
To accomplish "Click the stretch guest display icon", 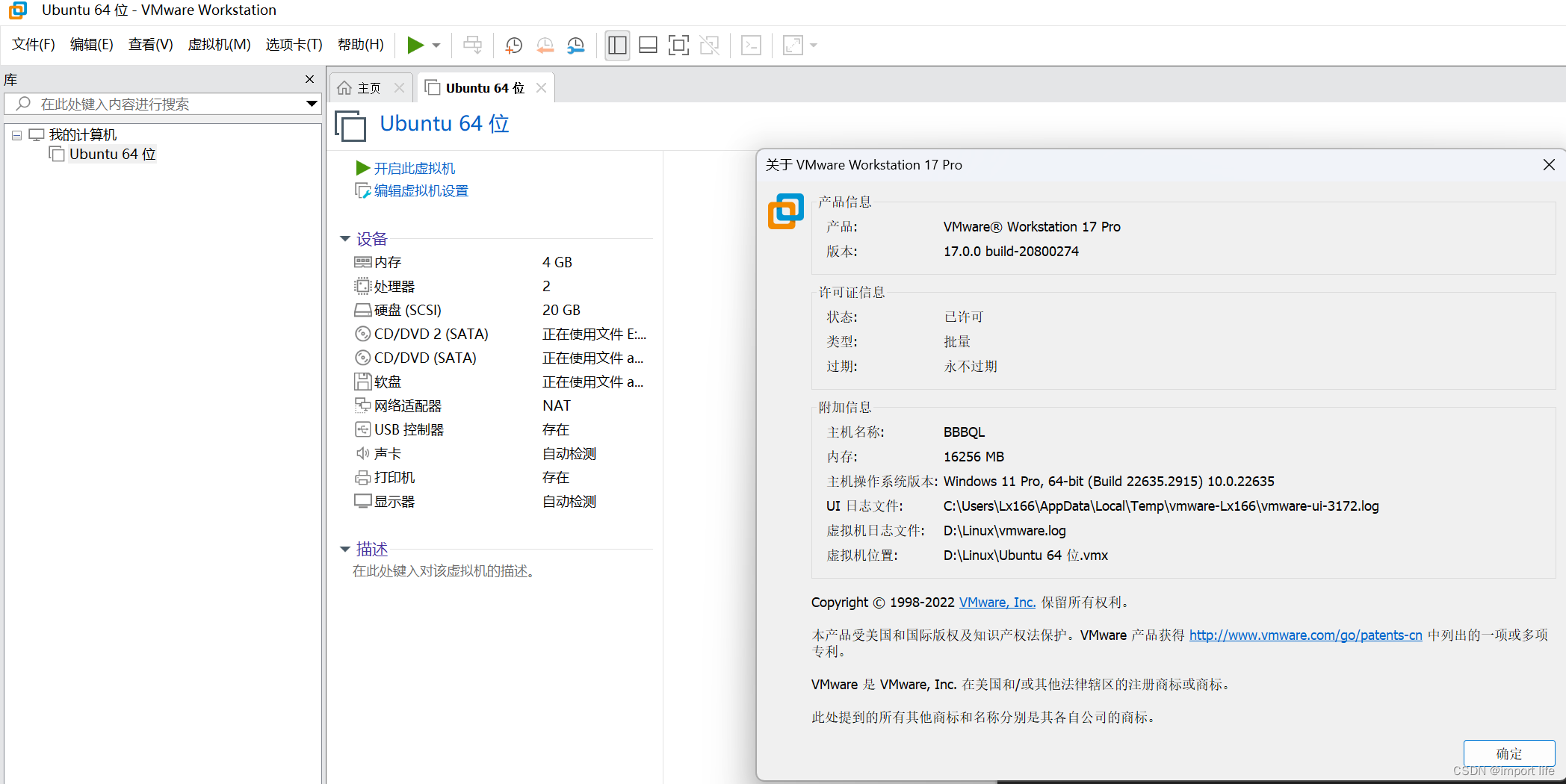I will pos(793,46).
